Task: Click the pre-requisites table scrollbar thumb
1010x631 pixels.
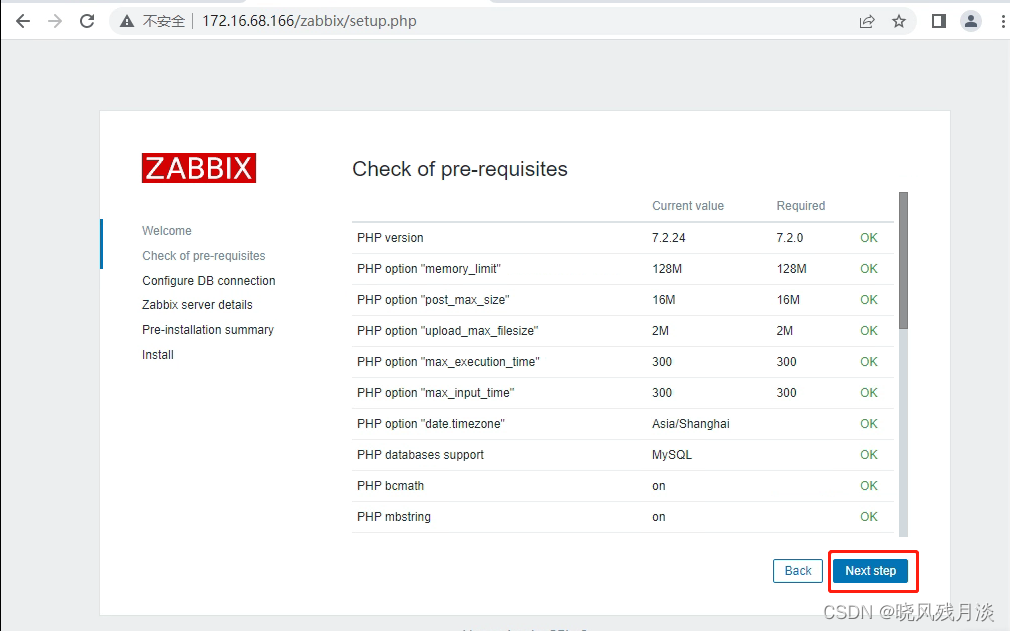Action: (x=903, y=260)
